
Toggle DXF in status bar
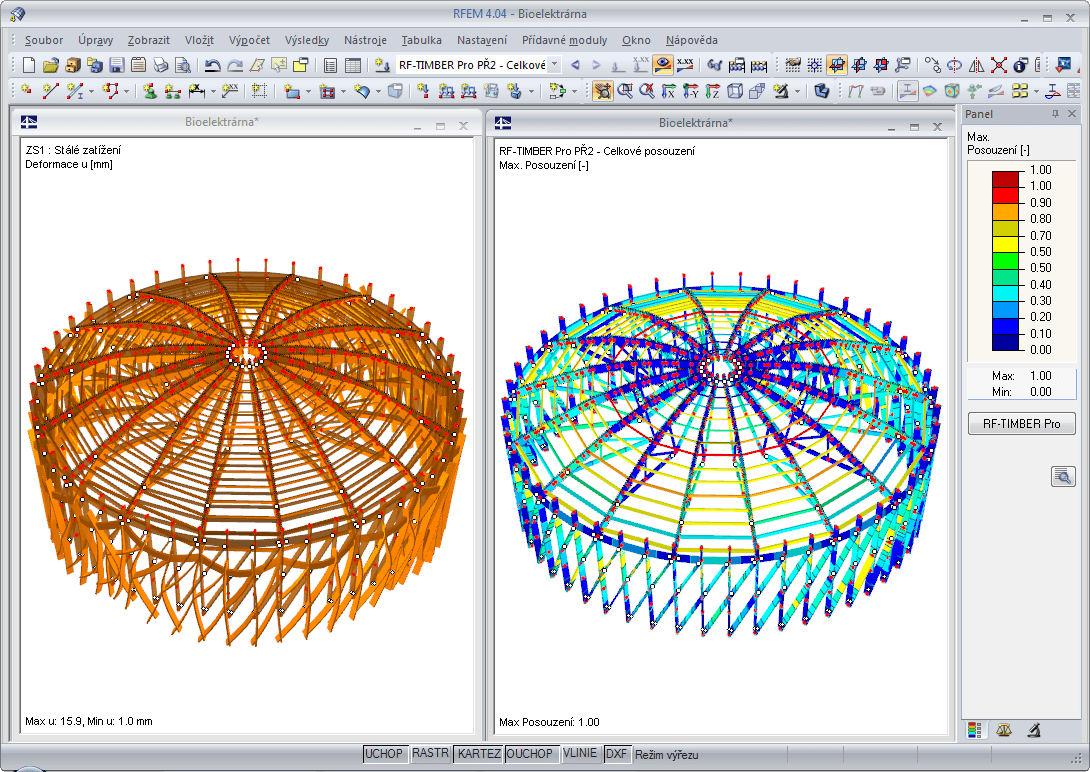[x=616, y=753]
